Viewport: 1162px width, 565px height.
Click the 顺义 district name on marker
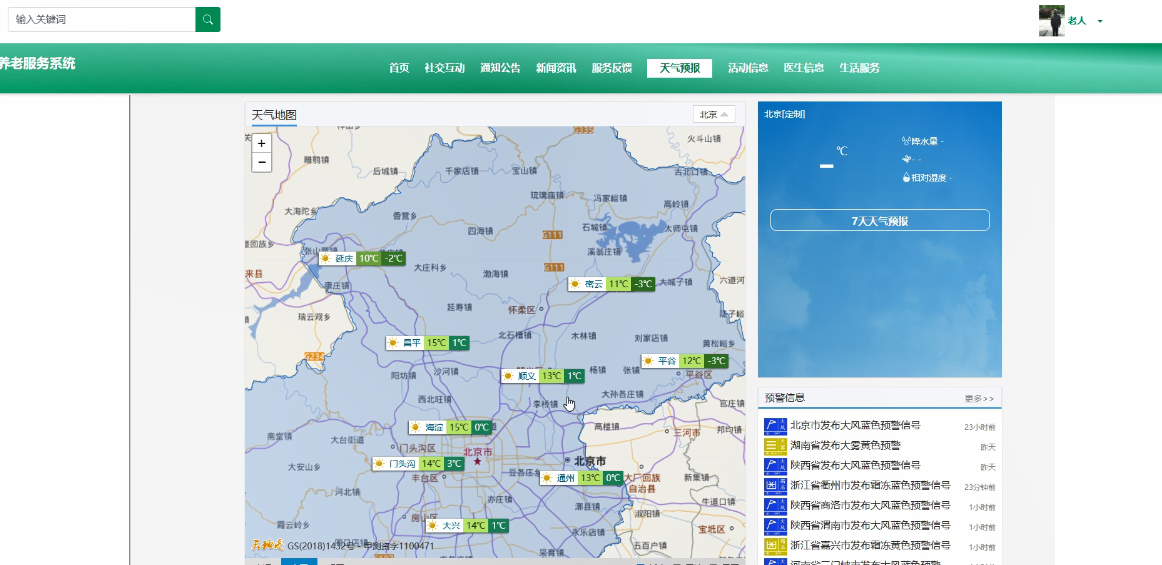tap(527, 377)
